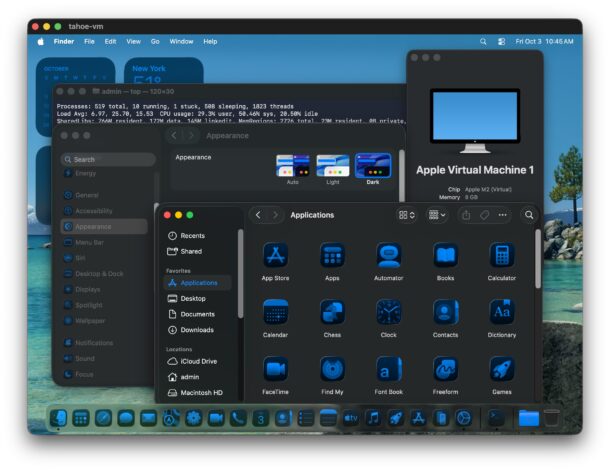This screenshot has height=471, width=610.
Task: Select the Freeform app icon
Action: 445,369
